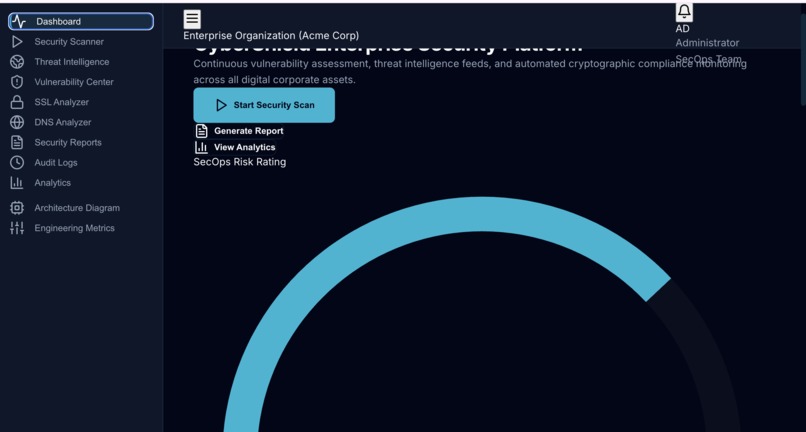Navigate to Vulnerability Center
The image size is (806, 432).
[81, 82]
